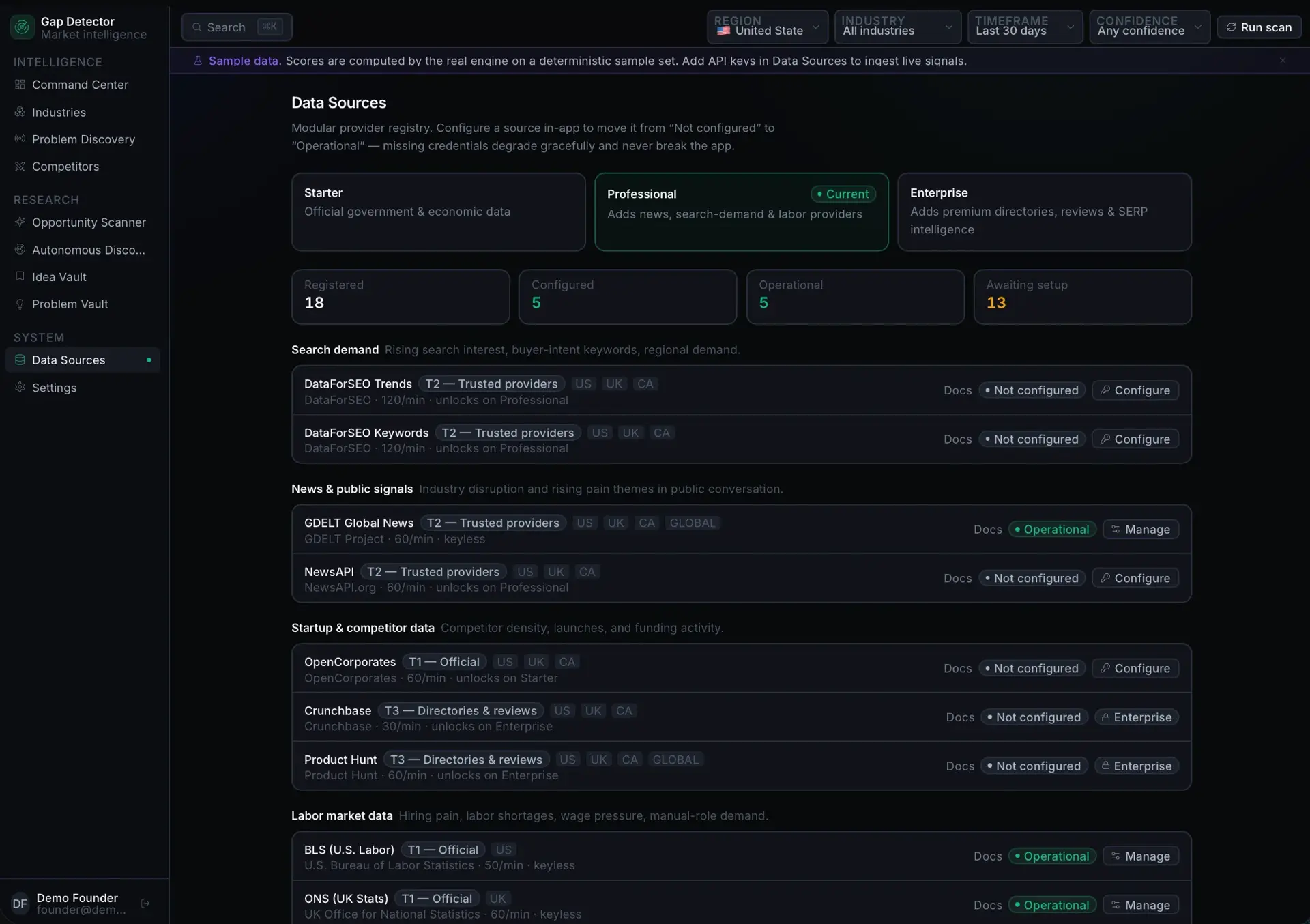Click the Enterprise lock button for Crunchbase
The height and width of the screenshot is (924, 1310).
pyautogui.click(x=1136, y=717)
